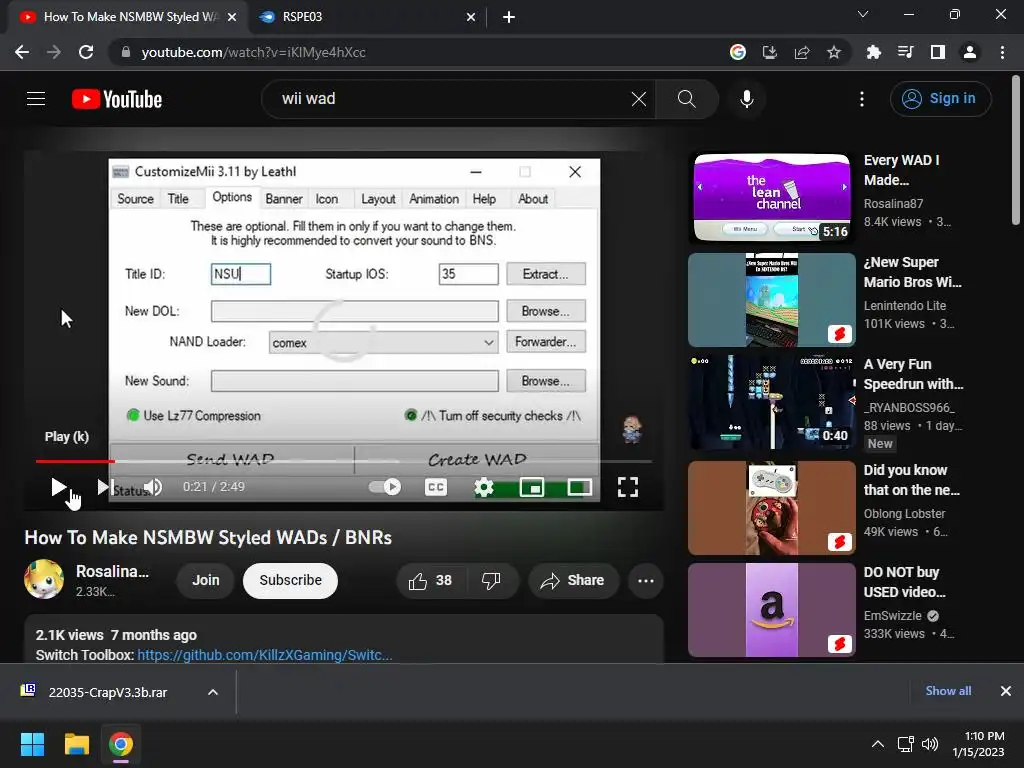Clear the search query with X
This screenshot has height=768, width=1024.
[639, 99]
